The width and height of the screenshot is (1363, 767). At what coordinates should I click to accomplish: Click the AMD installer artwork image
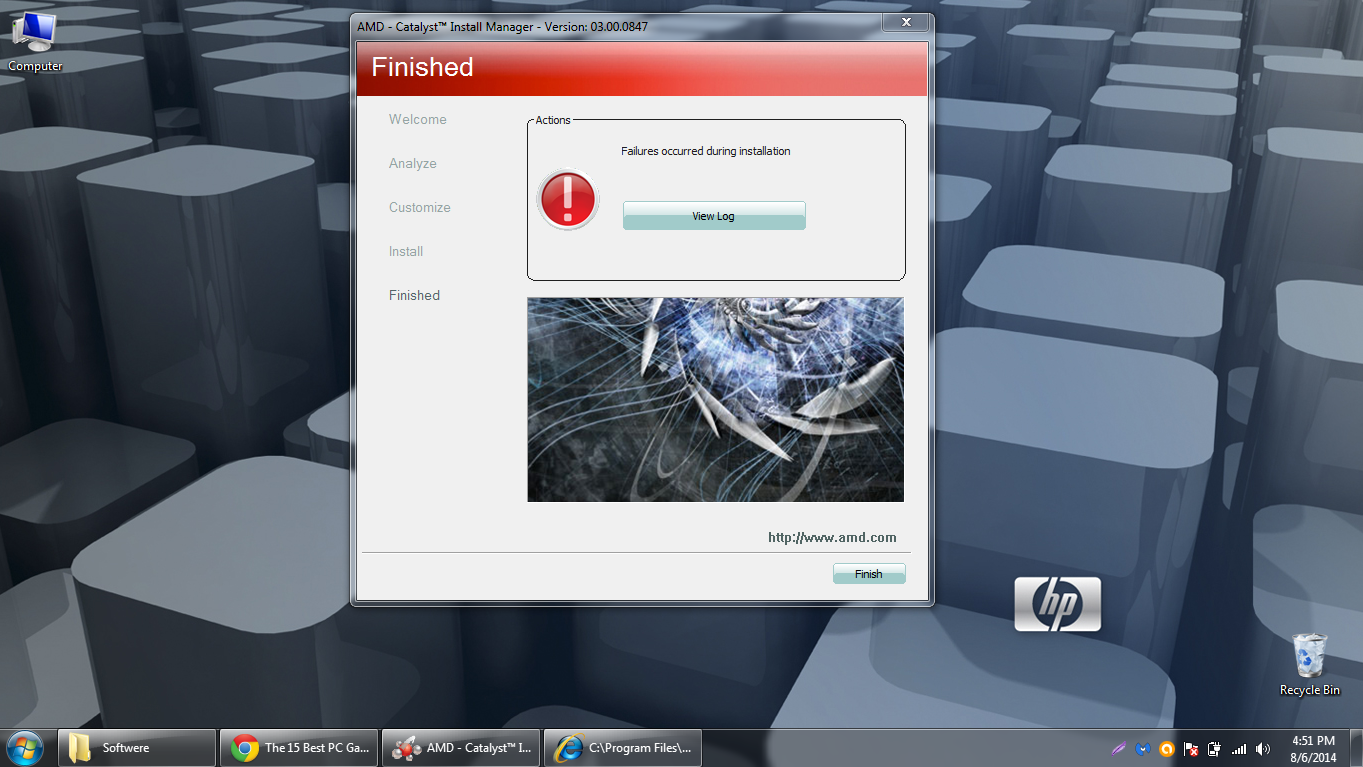tap(716, 400)
